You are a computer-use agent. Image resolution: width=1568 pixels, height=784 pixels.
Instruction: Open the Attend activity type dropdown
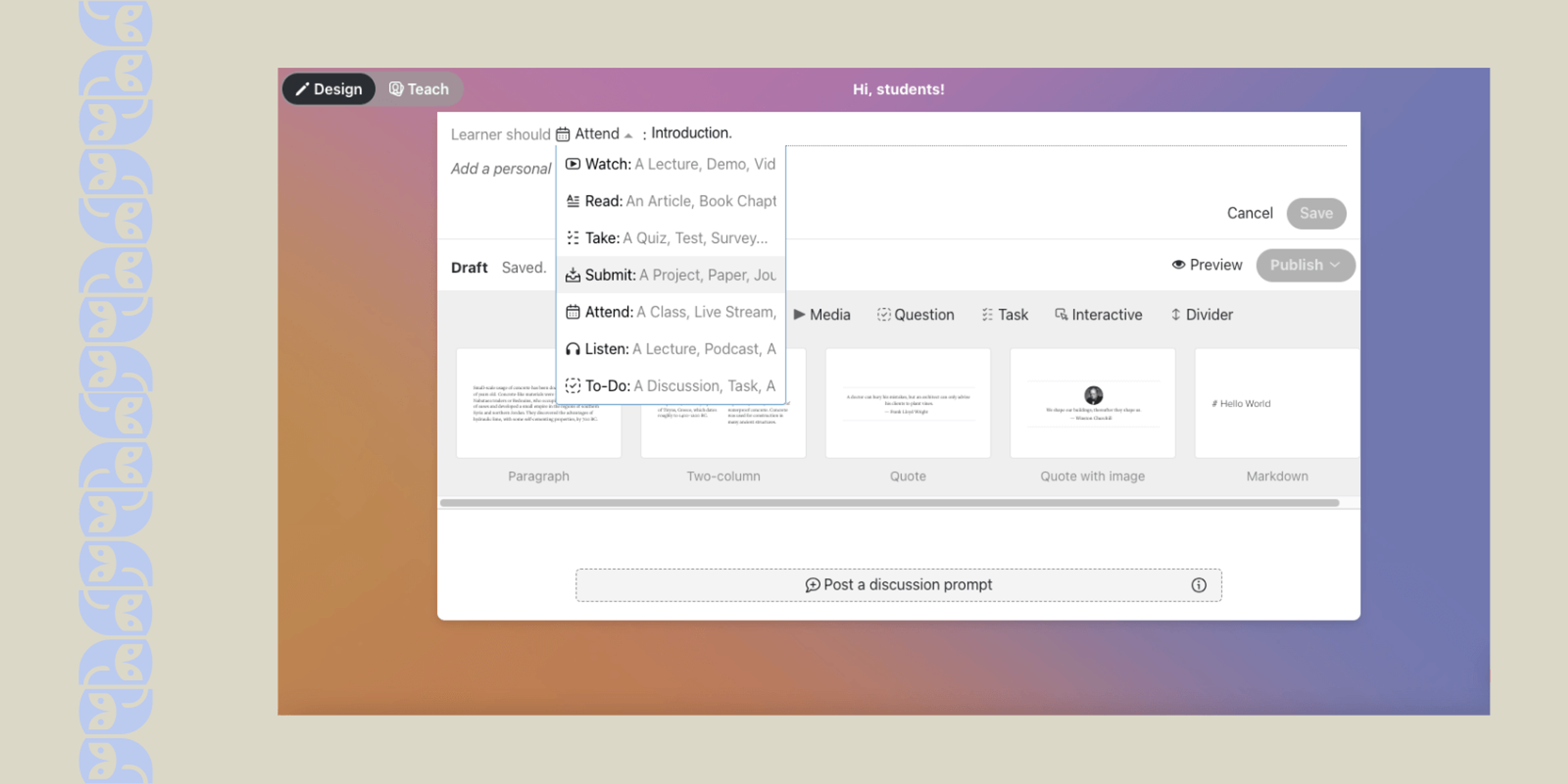pyautogui.click(x=595, y=134)
